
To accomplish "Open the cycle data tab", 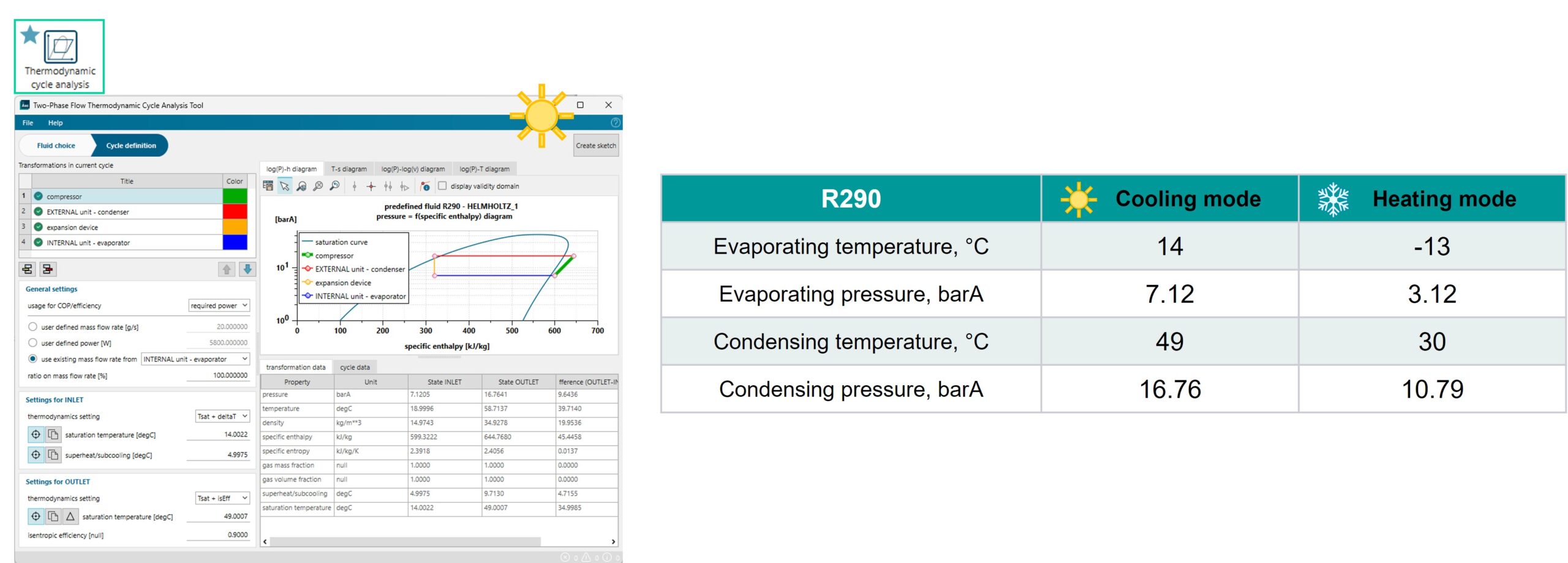I will [355, 368].
